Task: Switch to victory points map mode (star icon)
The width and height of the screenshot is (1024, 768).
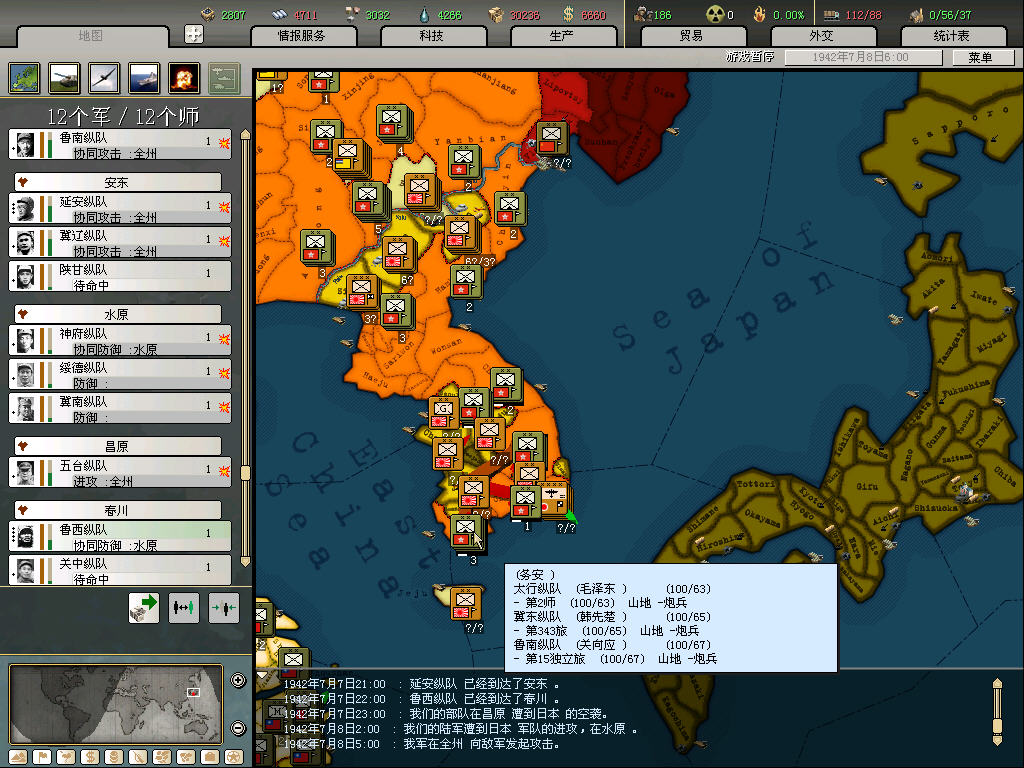Action: point(234,758)
